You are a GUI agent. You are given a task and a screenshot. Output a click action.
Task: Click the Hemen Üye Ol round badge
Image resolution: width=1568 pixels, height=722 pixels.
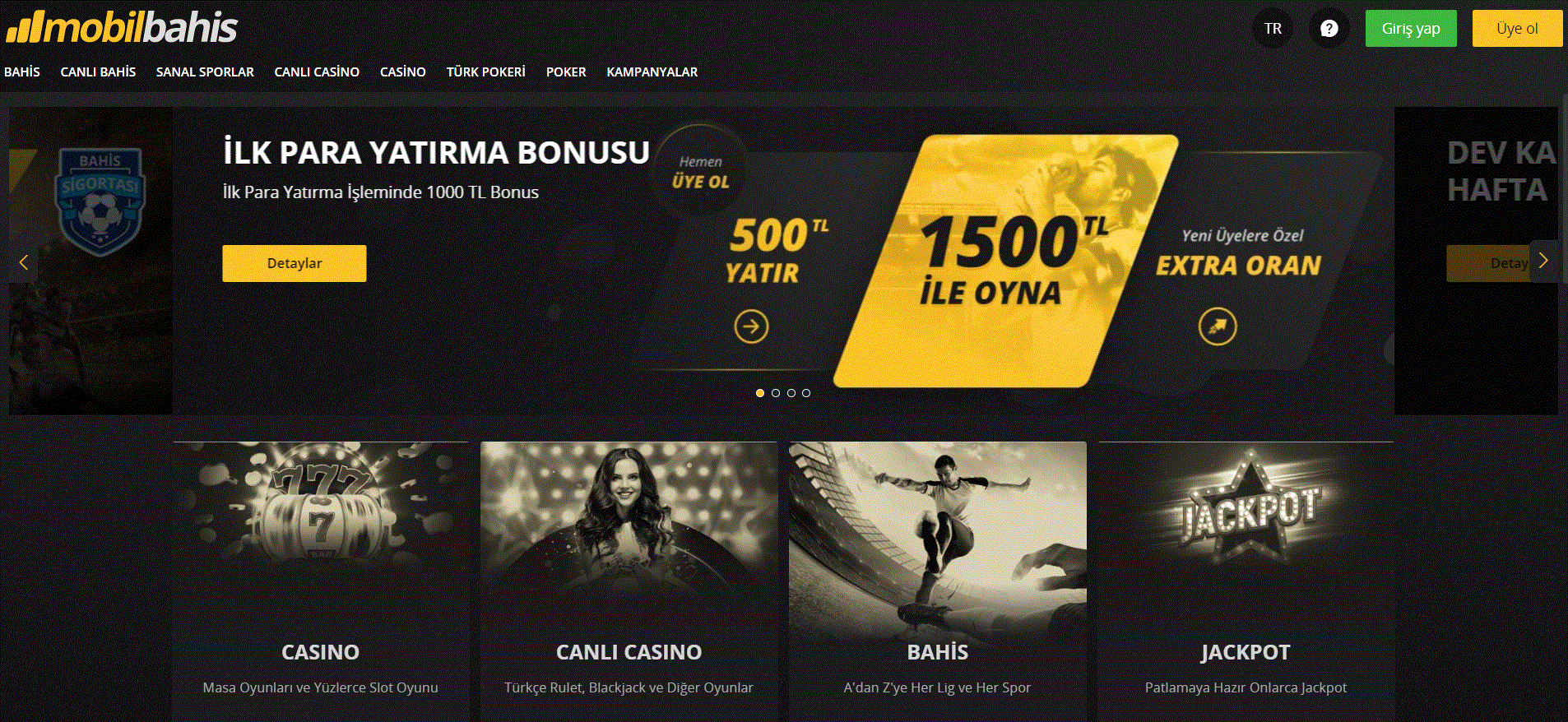click(700, 171)
